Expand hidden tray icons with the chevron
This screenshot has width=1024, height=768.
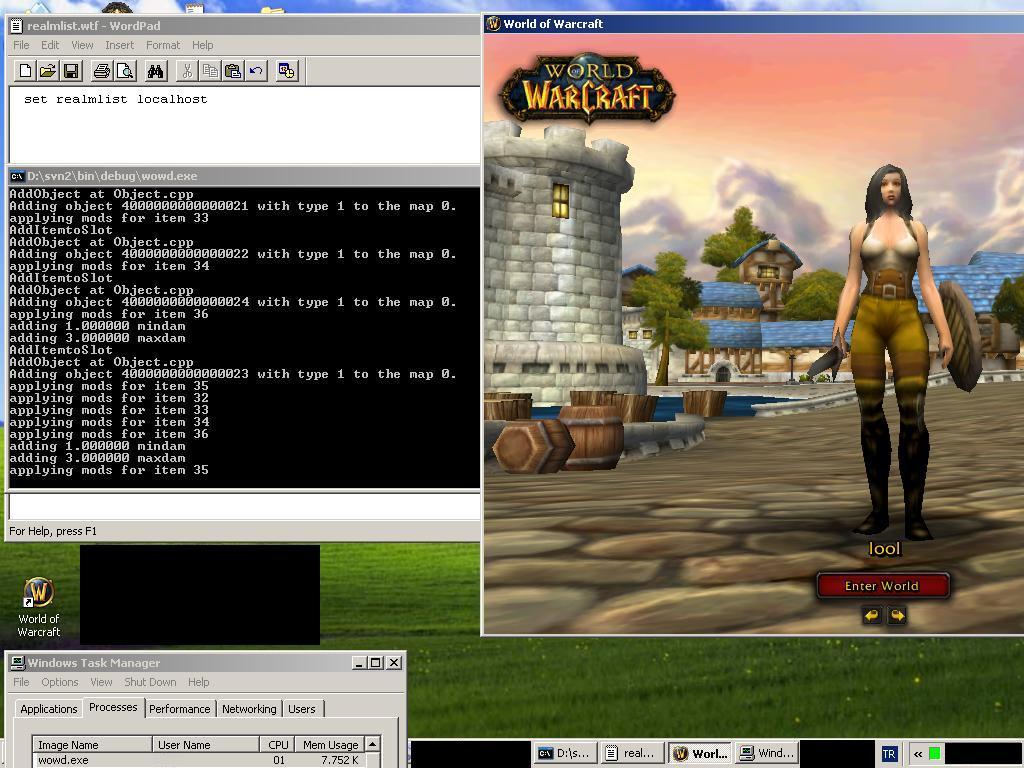pyautogui.click(x=918, y=754)
